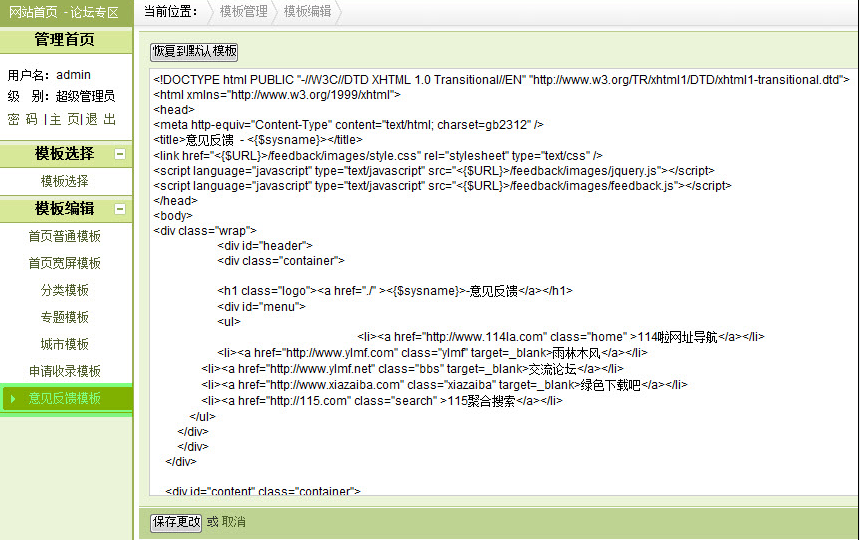Click the feedback.js script code line
The image size is (860, 540).
[443, 186]
